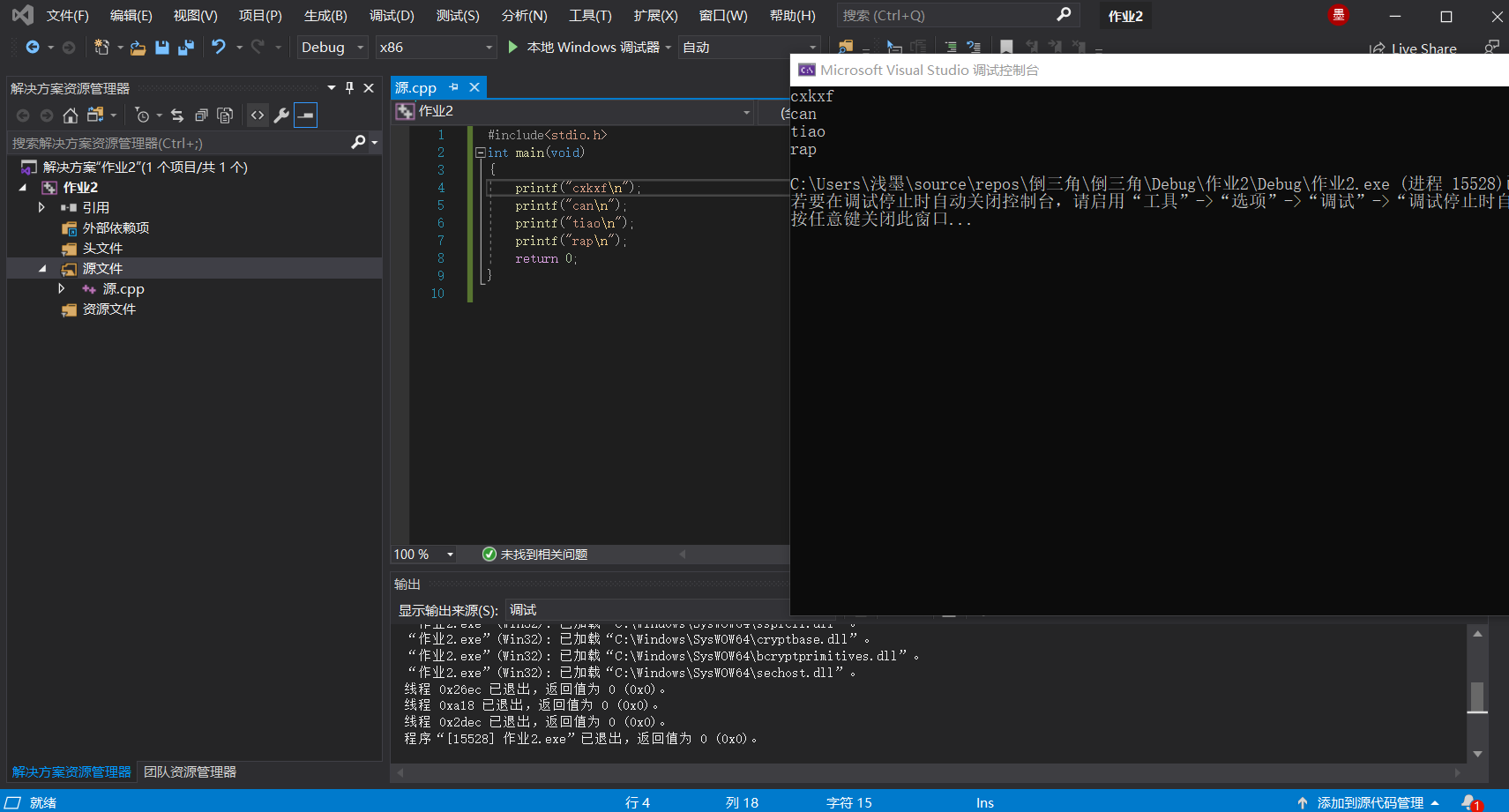Click the Open File folder icon
Image resolution: width=1509 pixels, height=812 pixels.
[138, 48]
